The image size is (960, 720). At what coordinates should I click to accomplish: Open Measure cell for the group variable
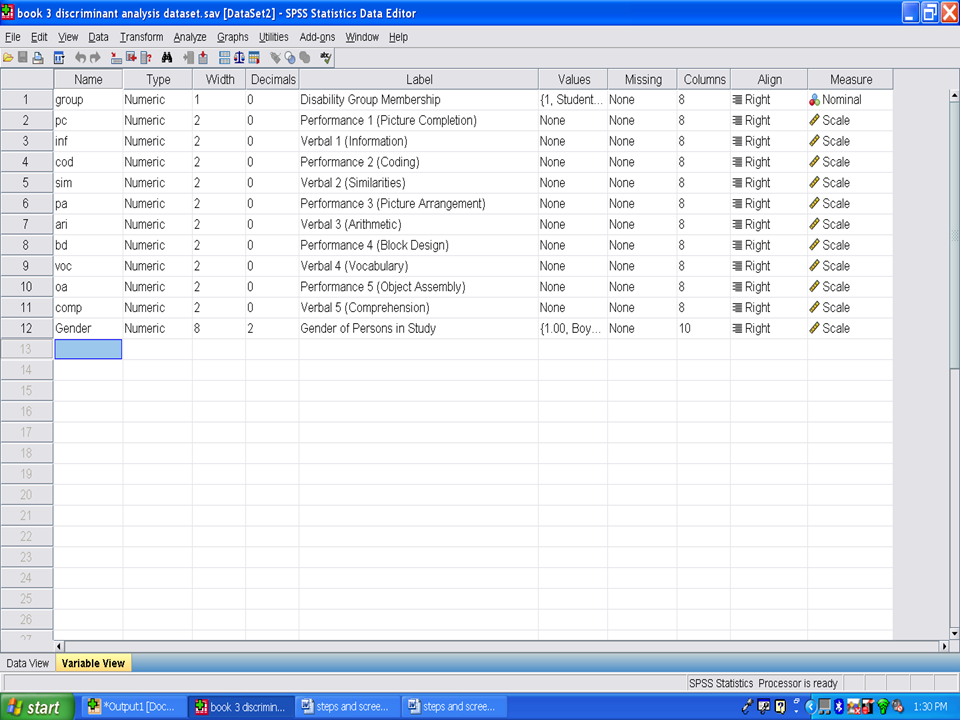[849, 100]
